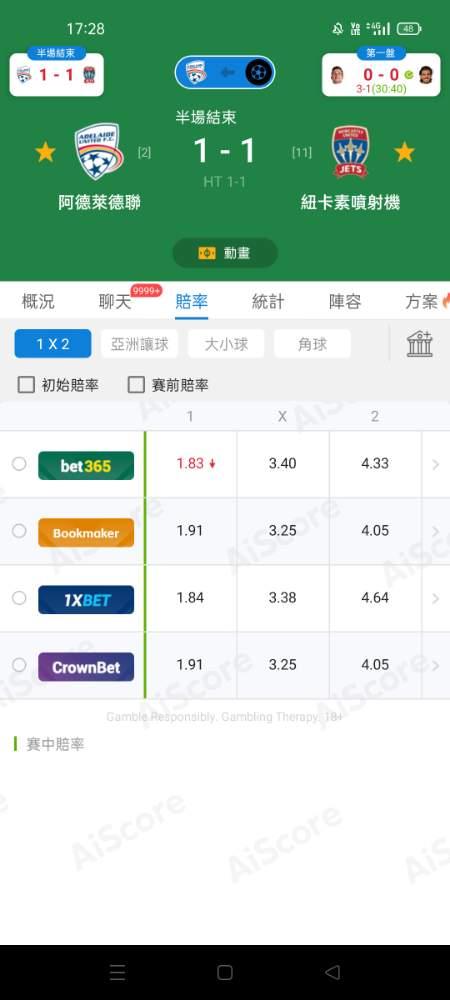Select the 大小球 odds filter
The image size is (450, 1000).
click(226, 344)
